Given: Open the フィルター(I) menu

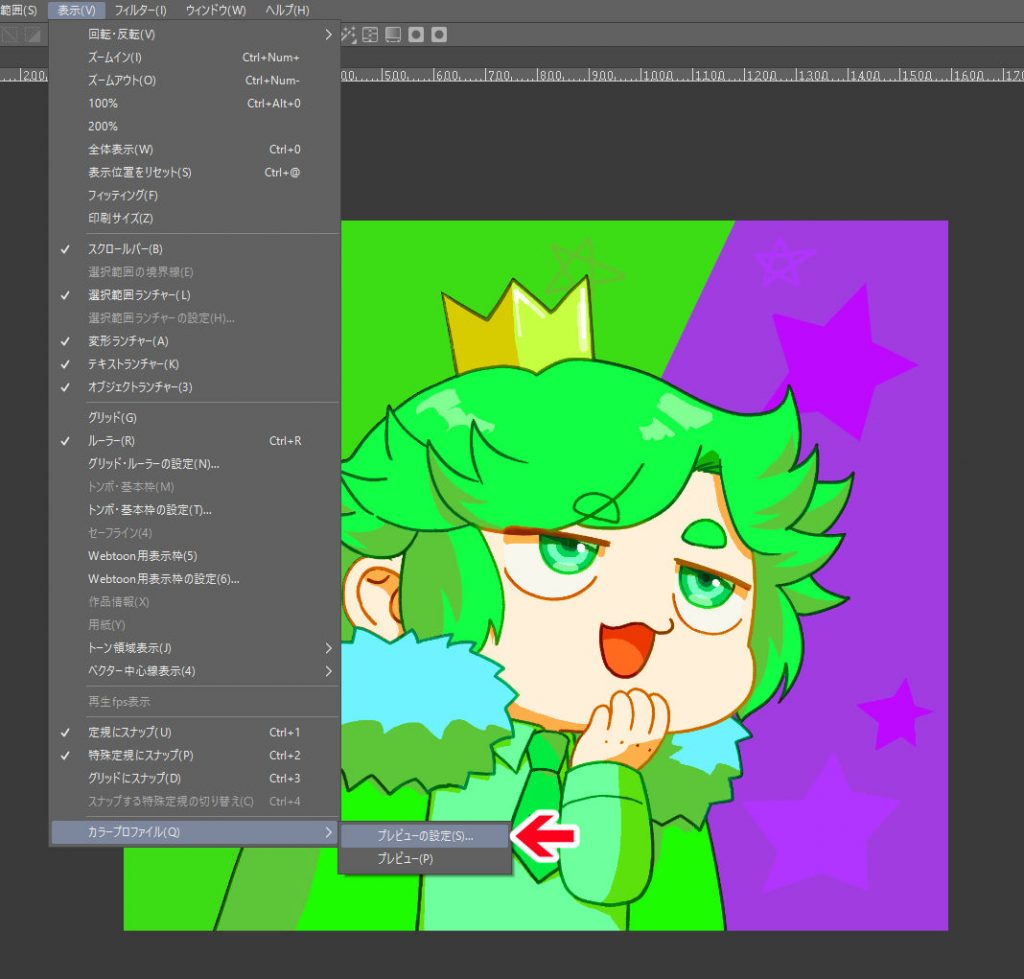Looking at the screenshot, I should (140, 10).
